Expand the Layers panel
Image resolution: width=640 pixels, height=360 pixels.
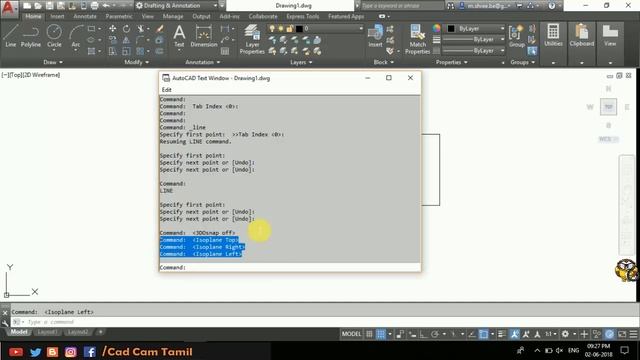(301, 62)
